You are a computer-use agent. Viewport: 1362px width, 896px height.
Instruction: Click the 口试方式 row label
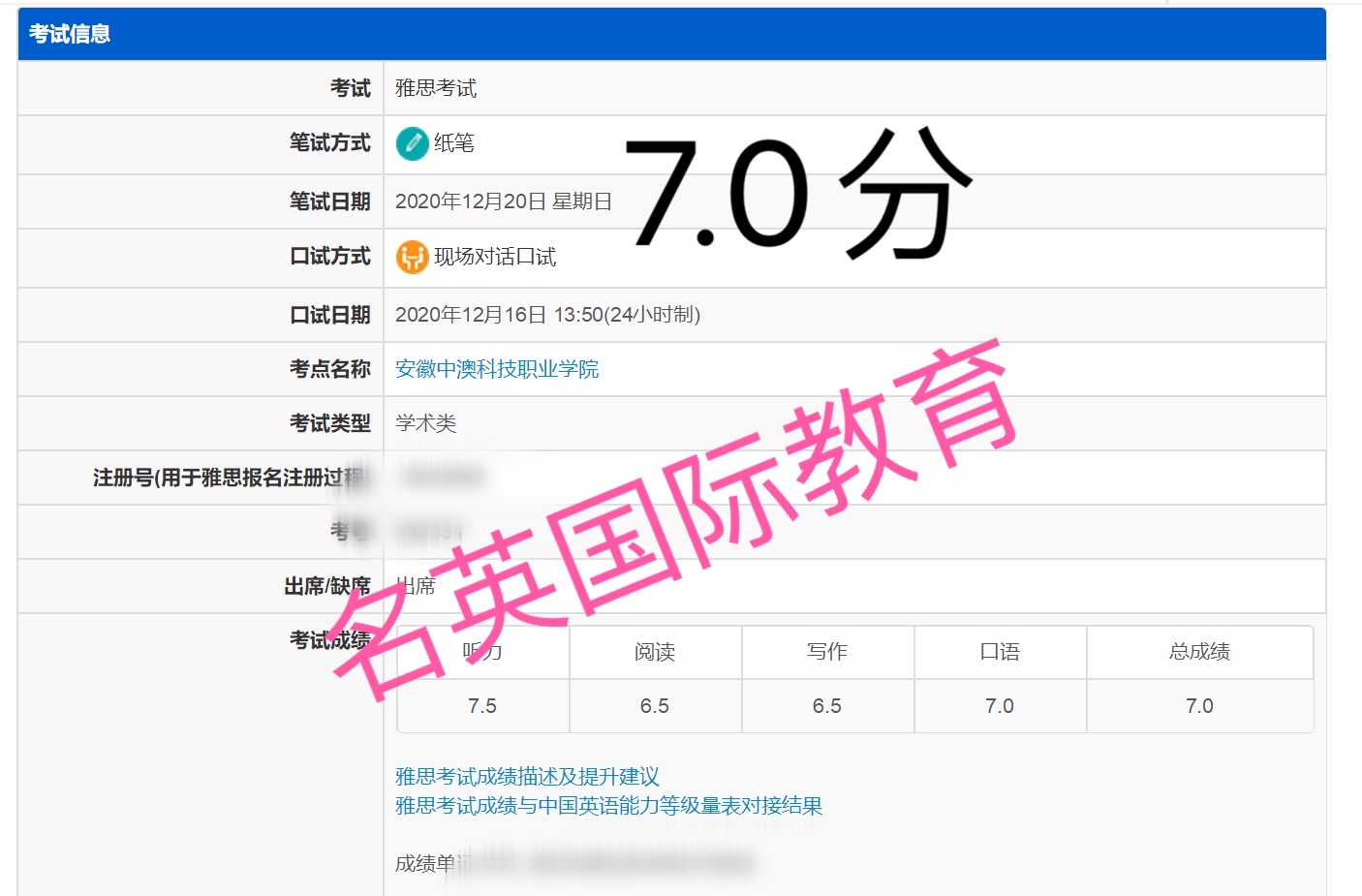330,257
